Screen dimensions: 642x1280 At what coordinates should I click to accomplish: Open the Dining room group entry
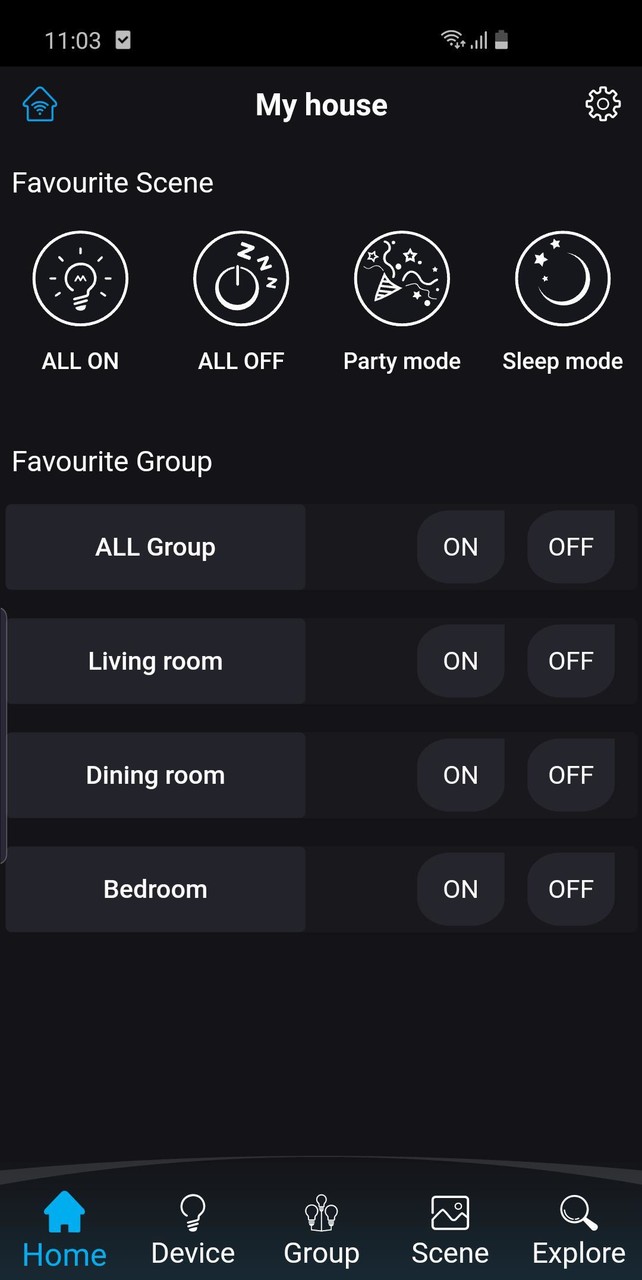coord(155,775)
